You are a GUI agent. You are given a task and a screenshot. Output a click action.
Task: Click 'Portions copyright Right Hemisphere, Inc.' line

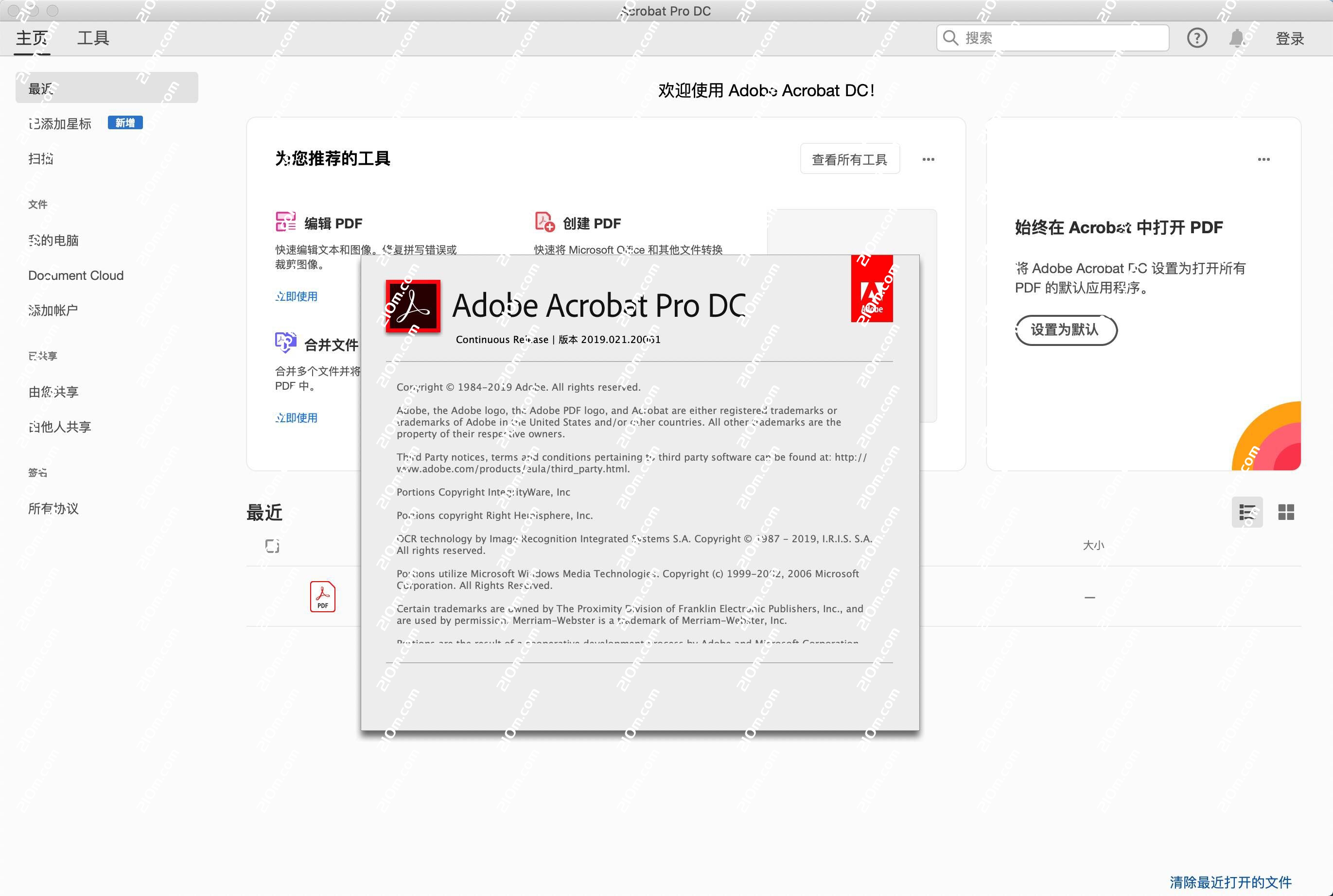494,516
